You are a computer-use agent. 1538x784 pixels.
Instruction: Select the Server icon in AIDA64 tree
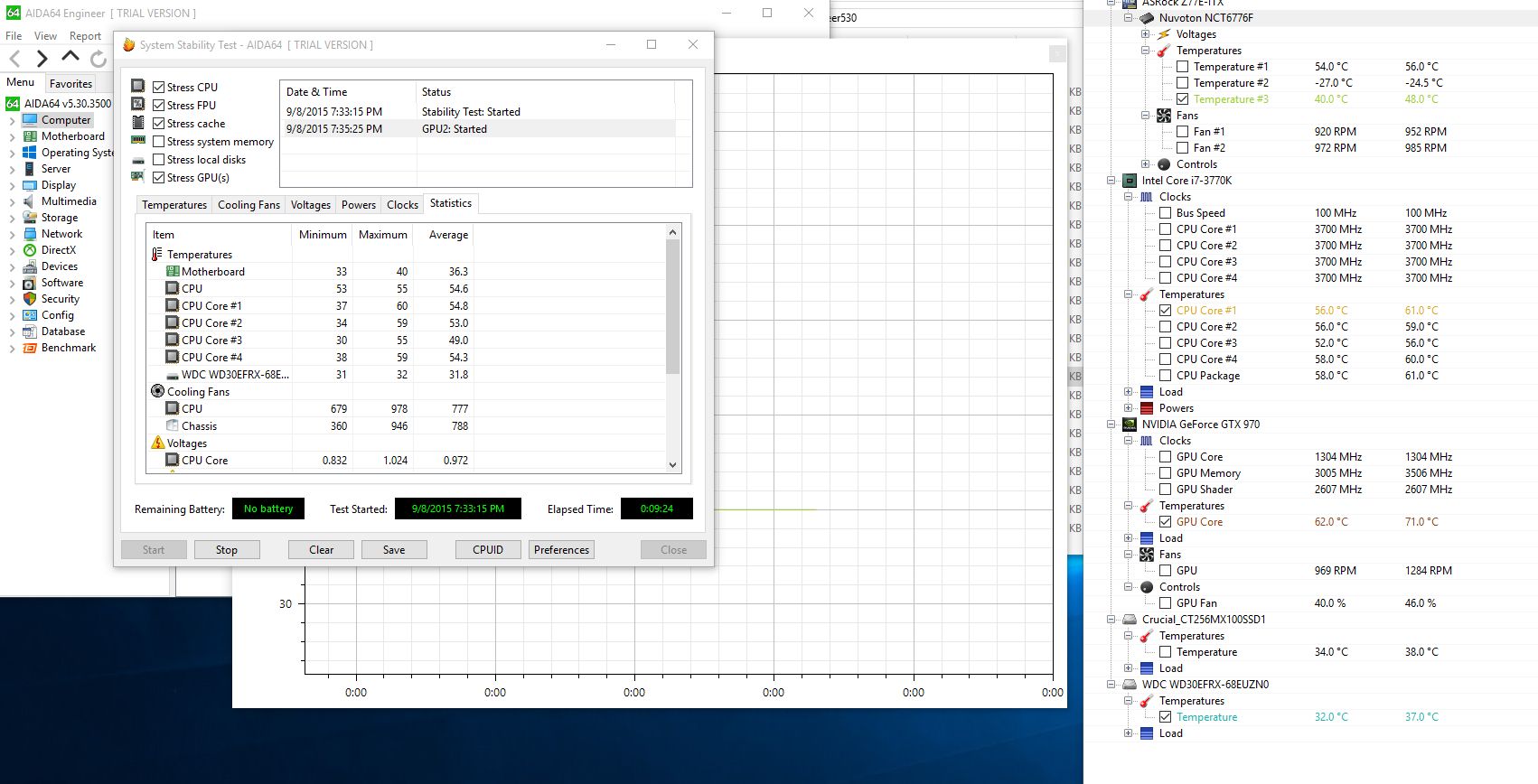click(30, 169)
